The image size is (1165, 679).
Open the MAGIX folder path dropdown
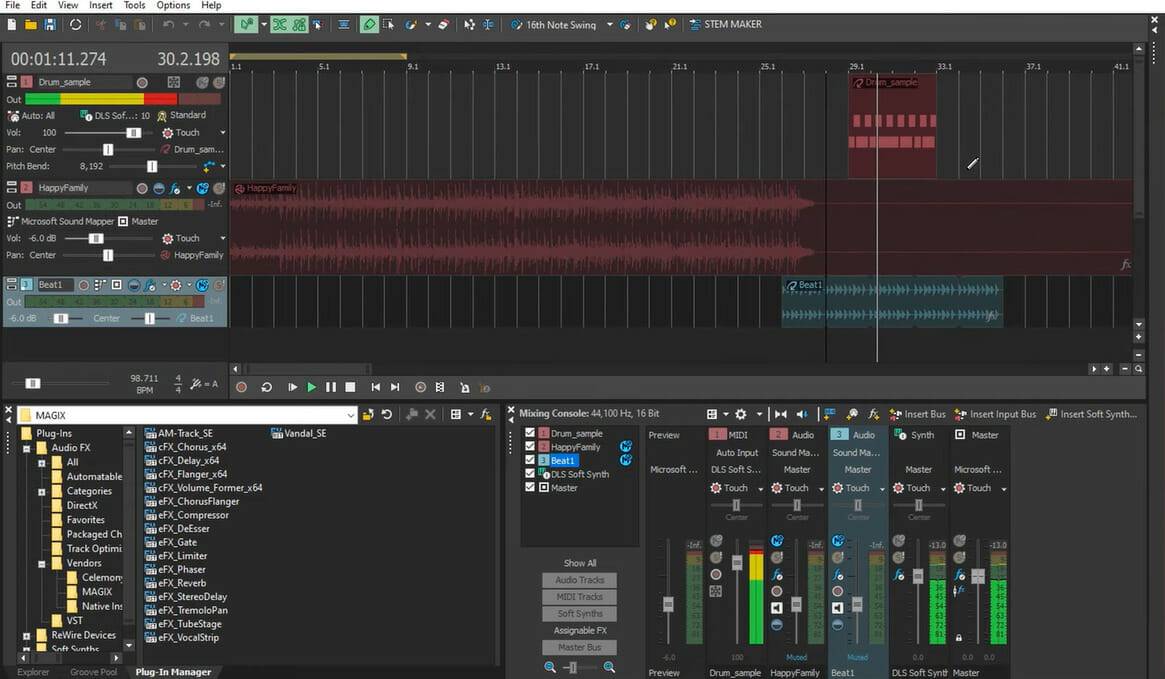tap(350, 415)
